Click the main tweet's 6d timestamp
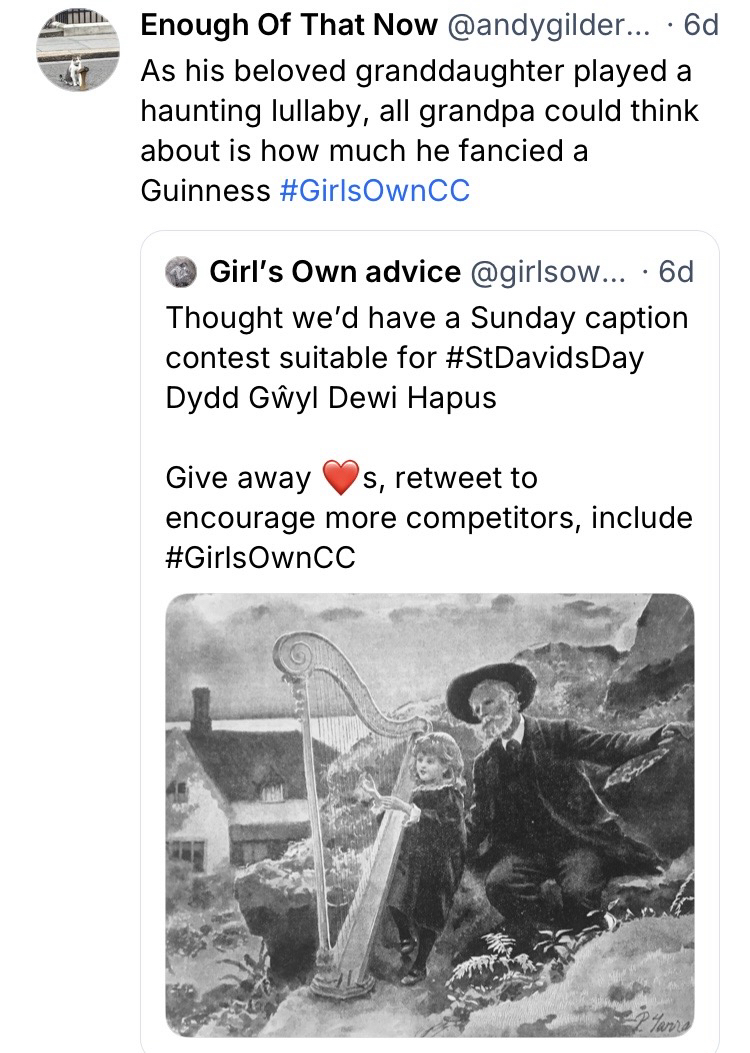The height and width of the screenshot is (1053, 750). (701, 25)
